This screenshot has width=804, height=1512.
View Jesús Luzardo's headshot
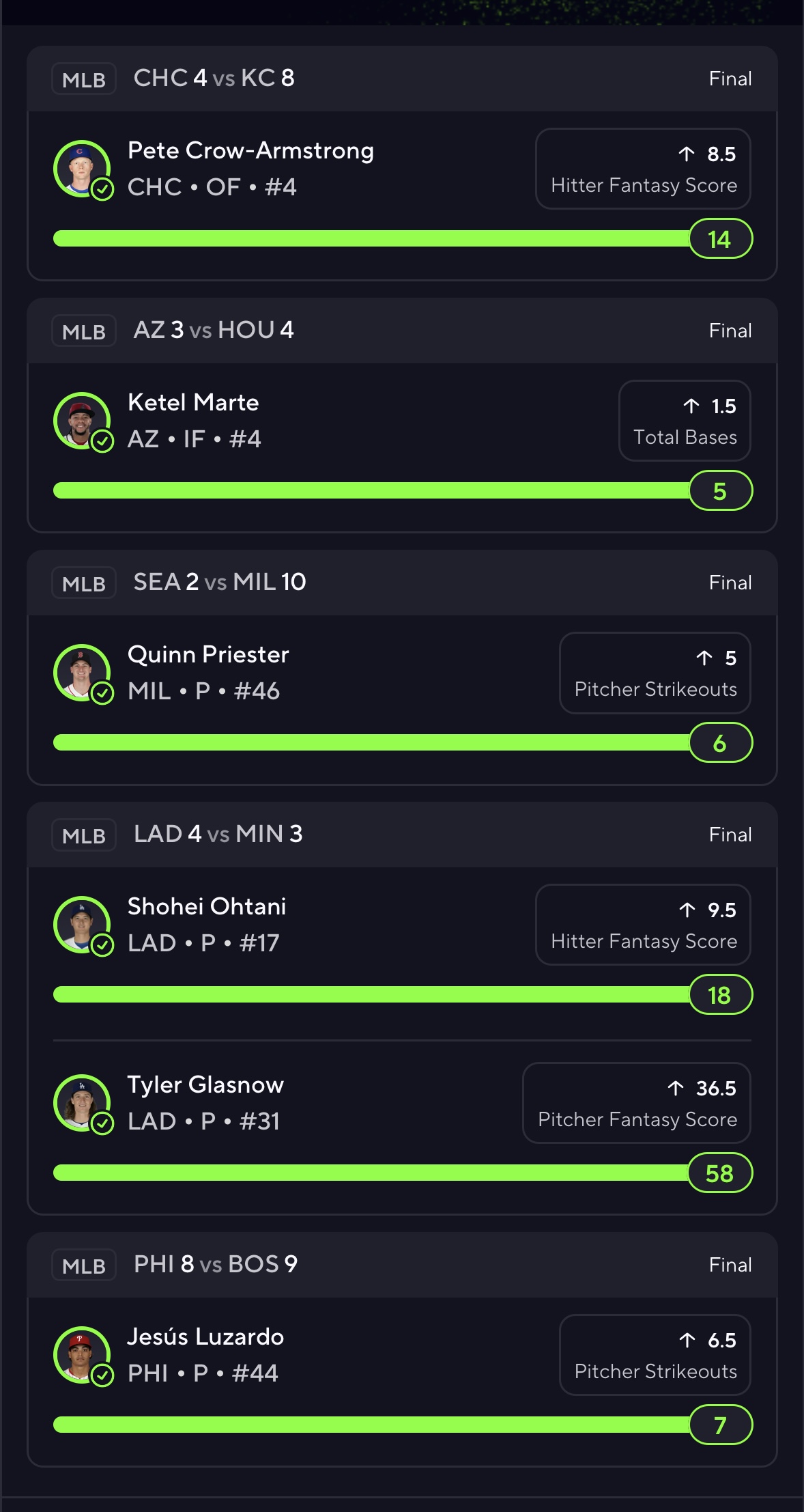tap(82, 1354)
